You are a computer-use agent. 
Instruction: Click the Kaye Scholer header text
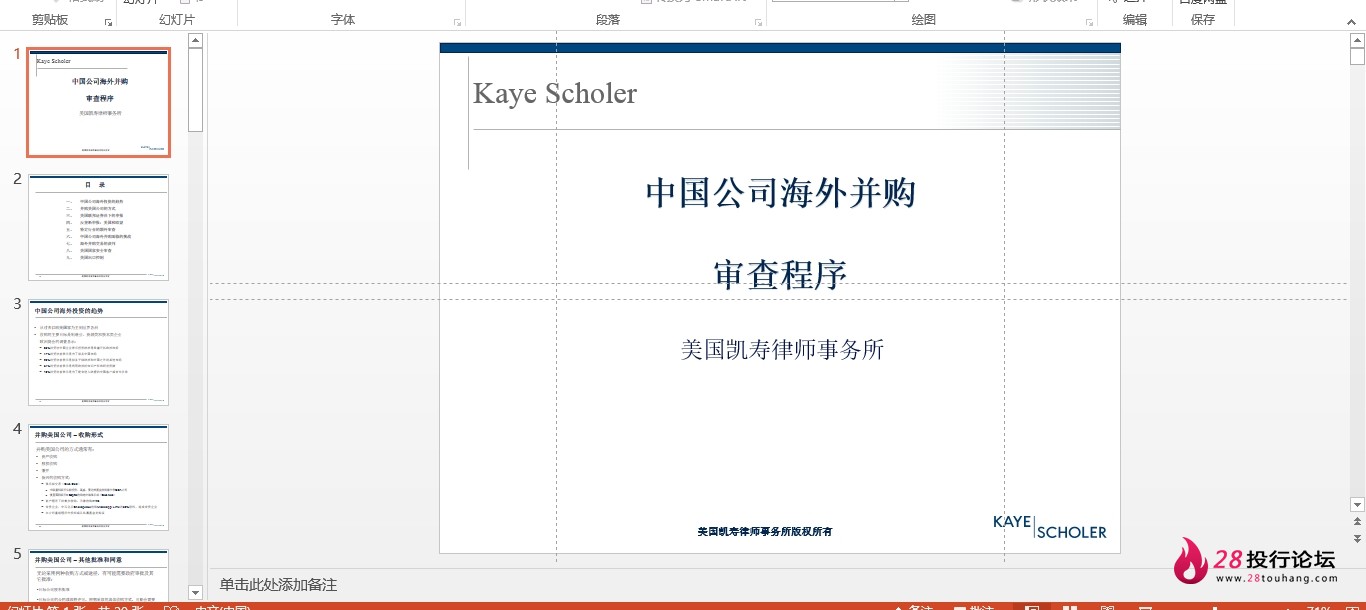coord(555,93)
